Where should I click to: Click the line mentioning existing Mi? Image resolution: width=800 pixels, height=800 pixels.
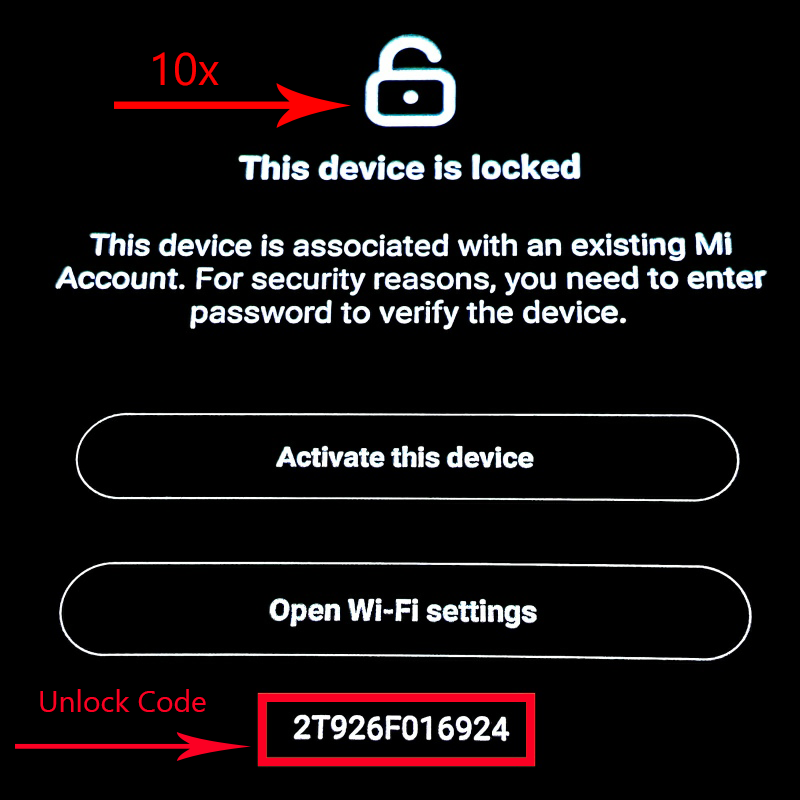pyautogui.click(x=411, y=245)
